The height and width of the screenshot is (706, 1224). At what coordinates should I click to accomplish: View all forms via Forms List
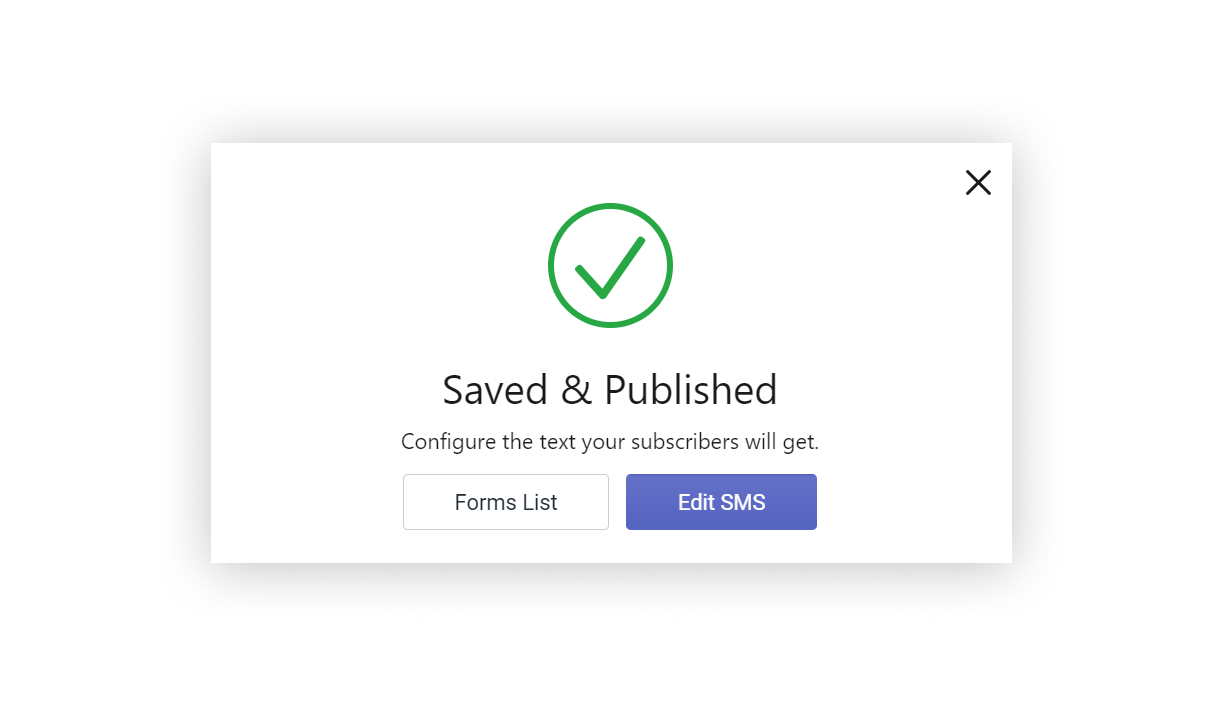click(x=506, y=502)
